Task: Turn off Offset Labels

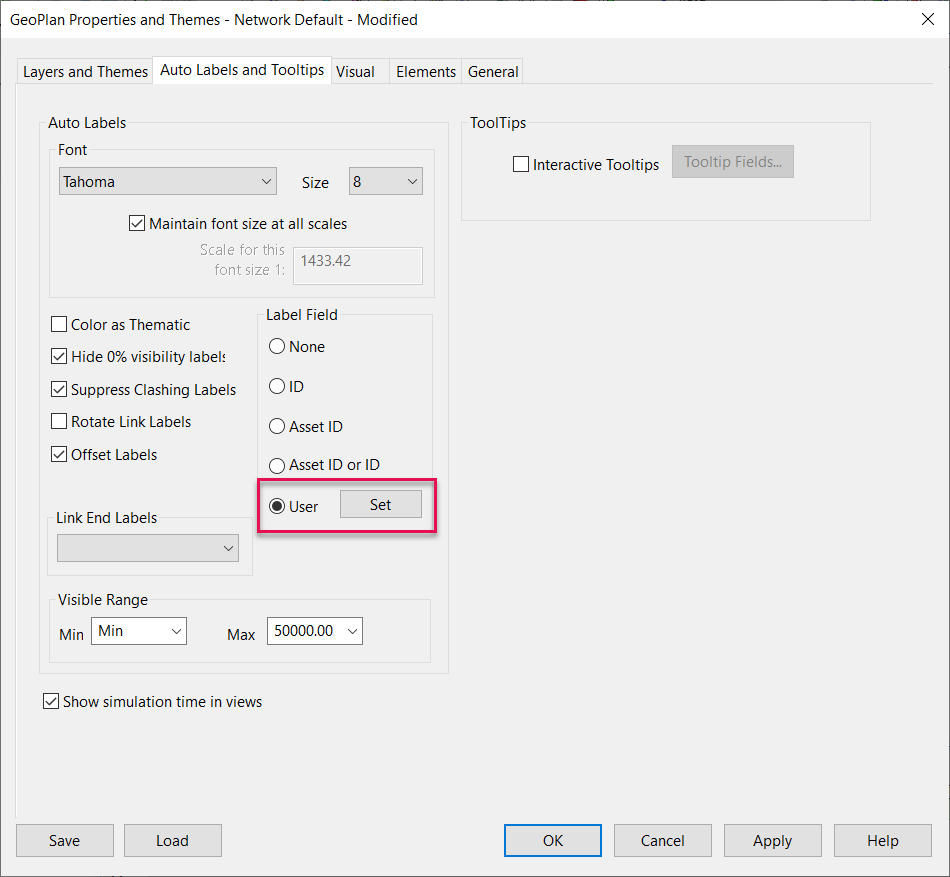Action: pyautogui.click(x=58, y=454)
